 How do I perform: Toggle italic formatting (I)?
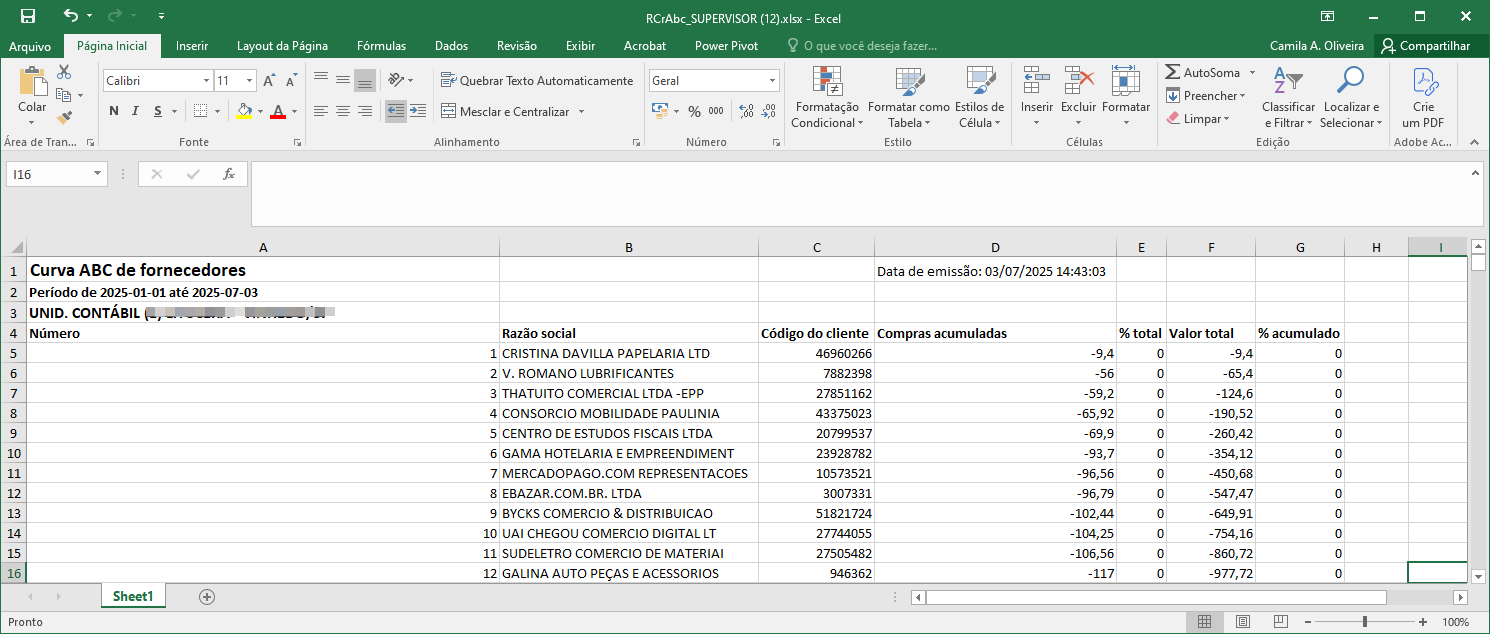(137, 111)
